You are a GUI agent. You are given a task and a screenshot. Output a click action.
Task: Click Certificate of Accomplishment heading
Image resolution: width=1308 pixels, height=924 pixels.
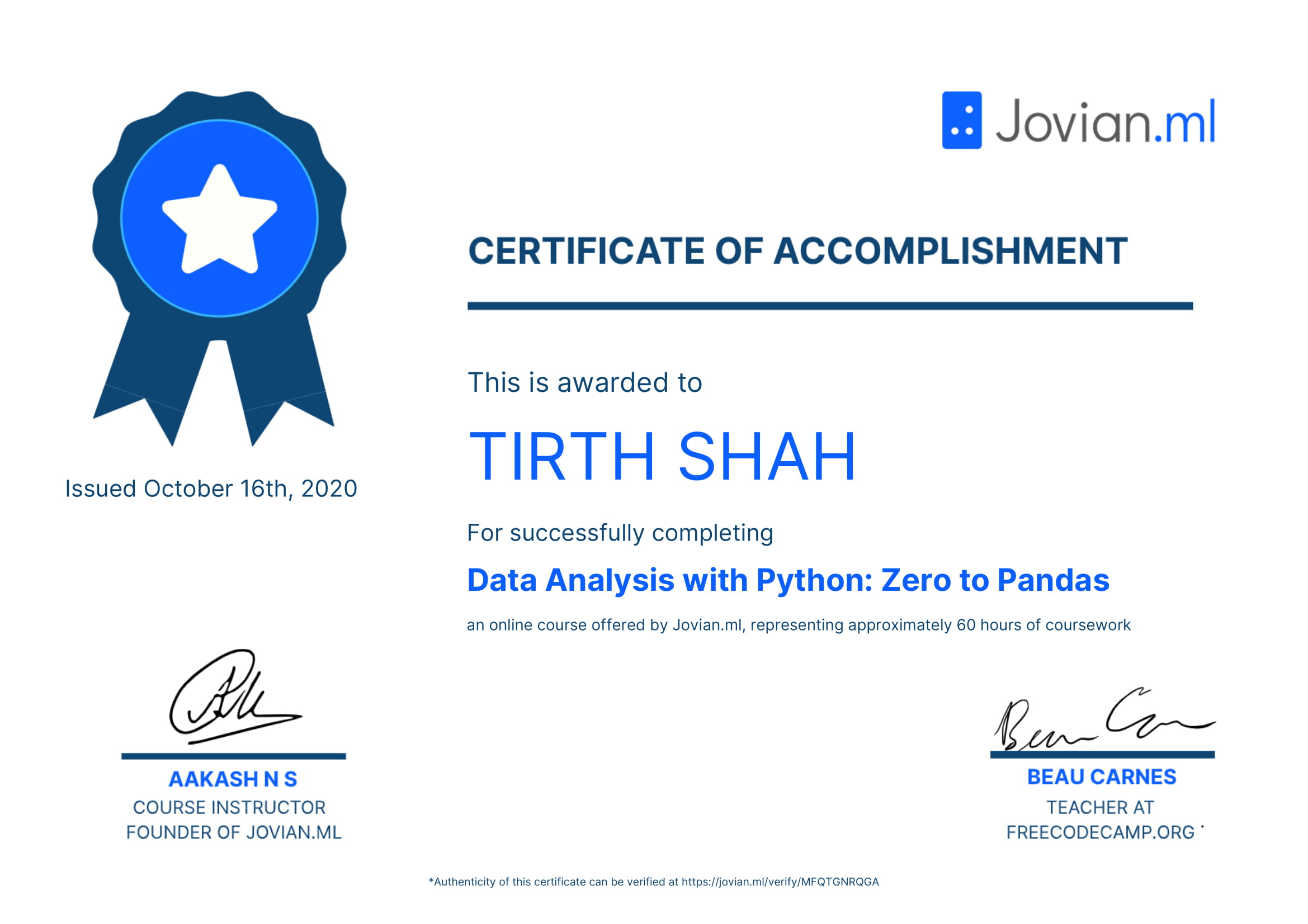[x=797, y=251]
